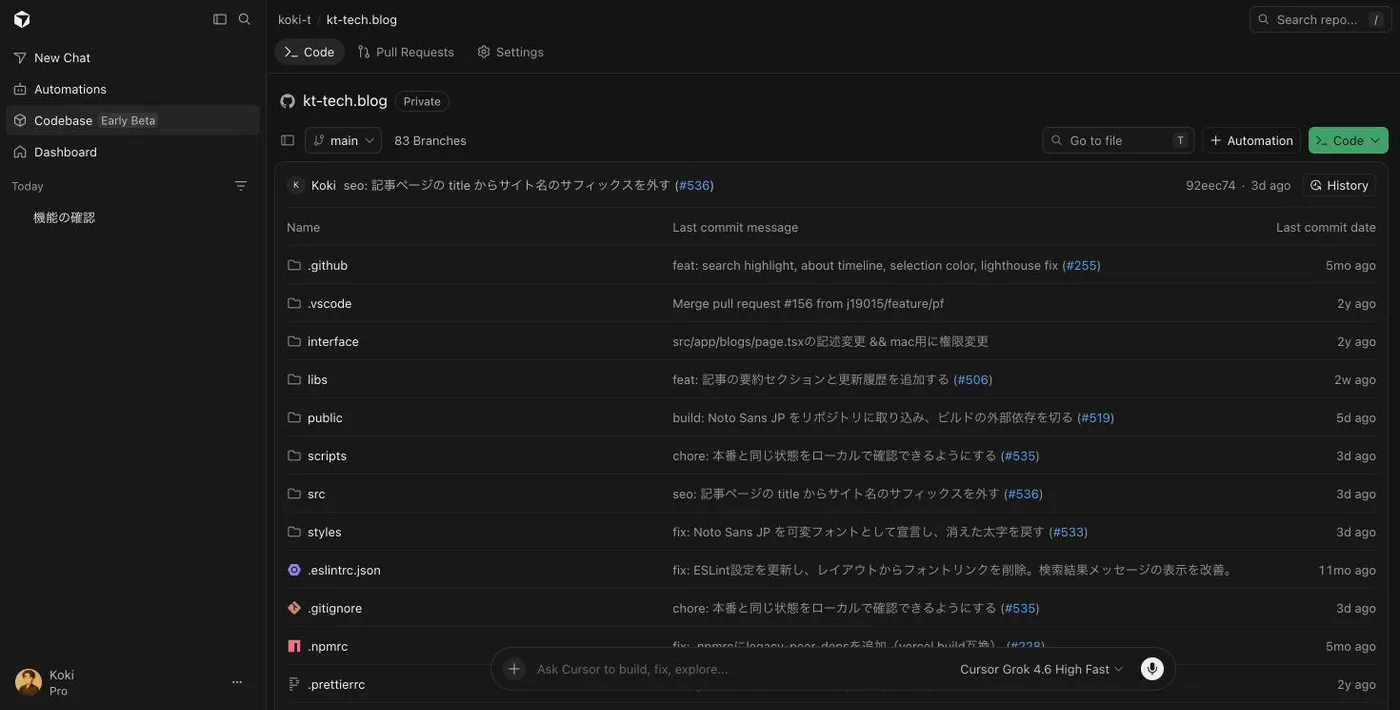Click the src folder icon
Screen dimensions: 1400x710
[x=294, y=493]
